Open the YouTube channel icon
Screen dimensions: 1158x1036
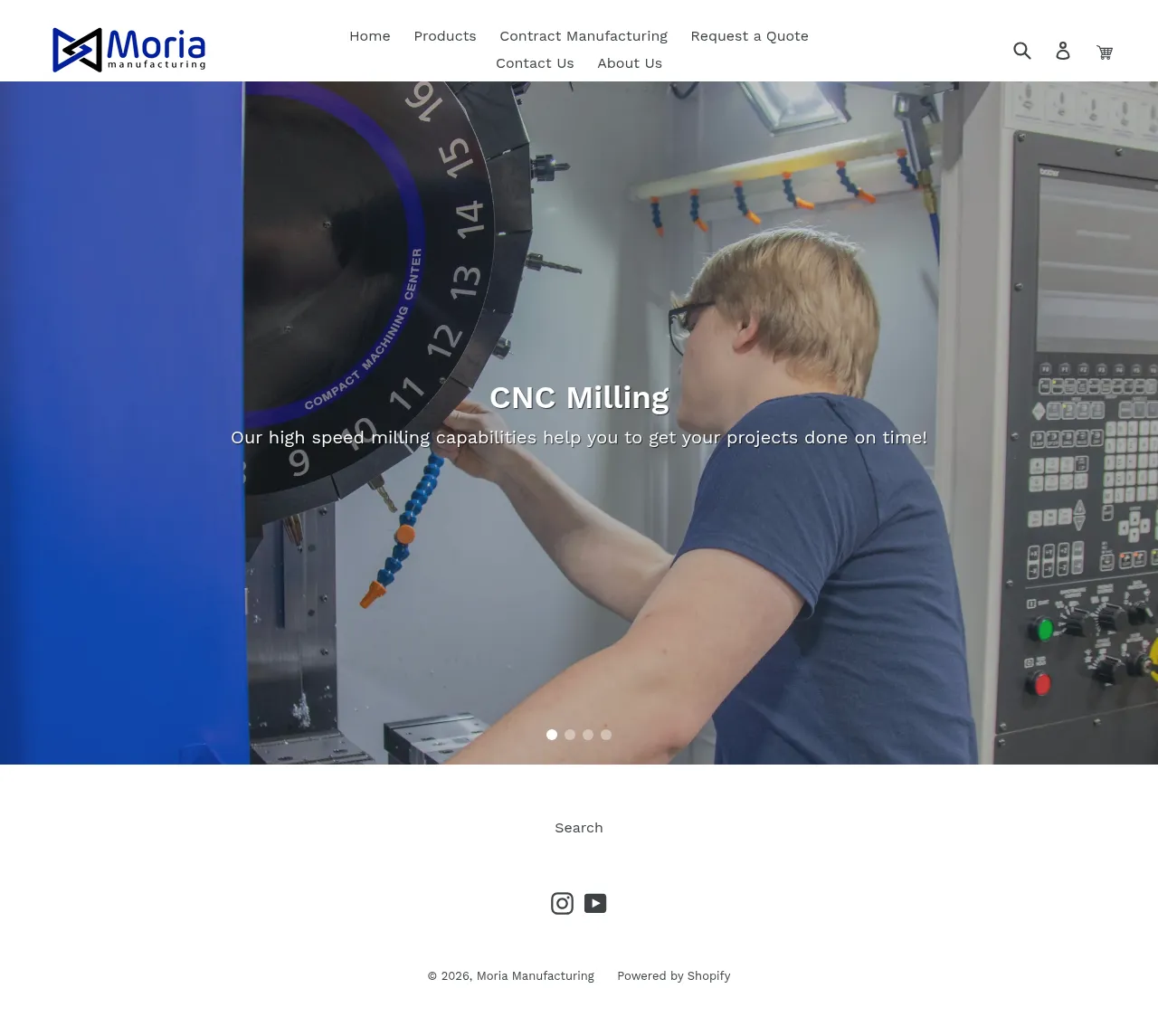595,903
